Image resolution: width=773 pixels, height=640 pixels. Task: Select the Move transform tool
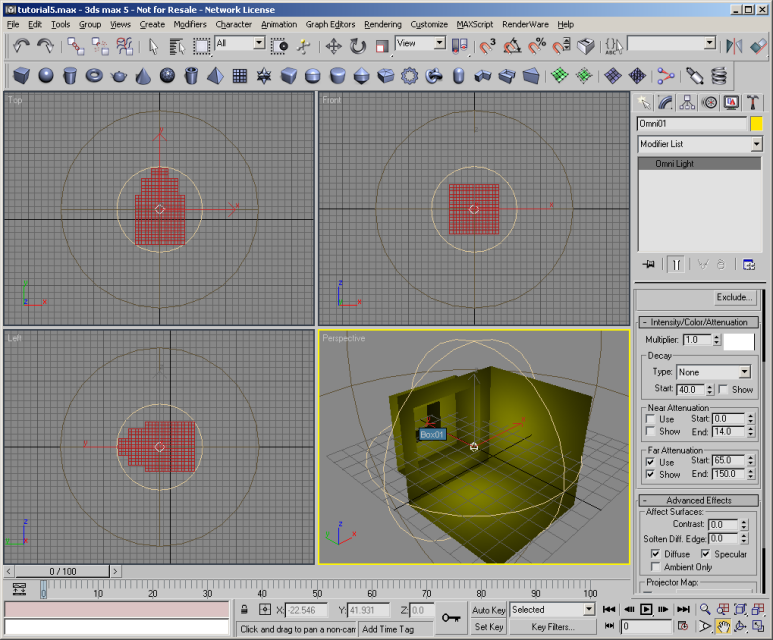333,45
